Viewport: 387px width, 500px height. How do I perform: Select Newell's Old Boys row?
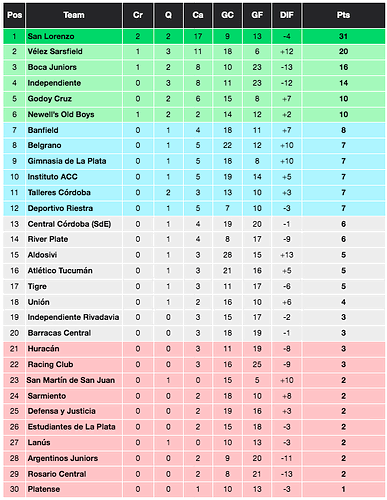tap(194, 114)
